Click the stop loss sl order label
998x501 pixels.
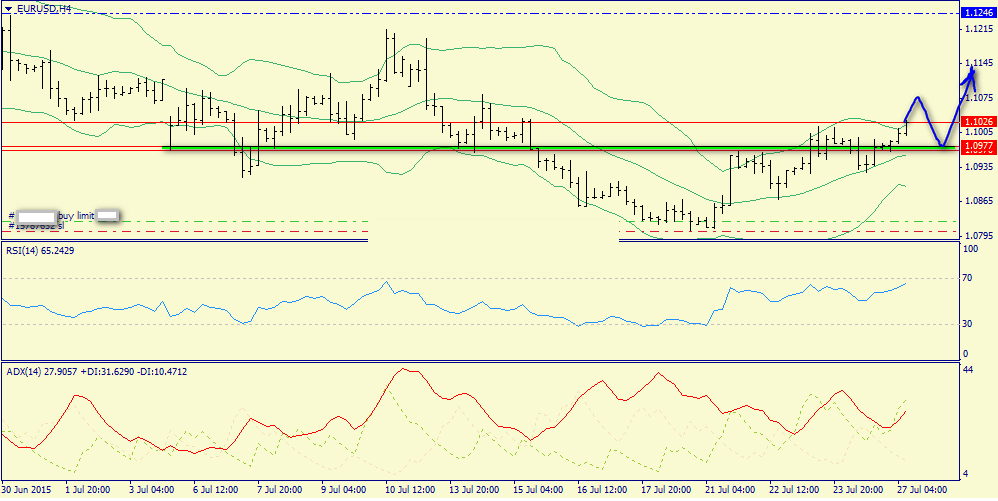click(60, 226)
